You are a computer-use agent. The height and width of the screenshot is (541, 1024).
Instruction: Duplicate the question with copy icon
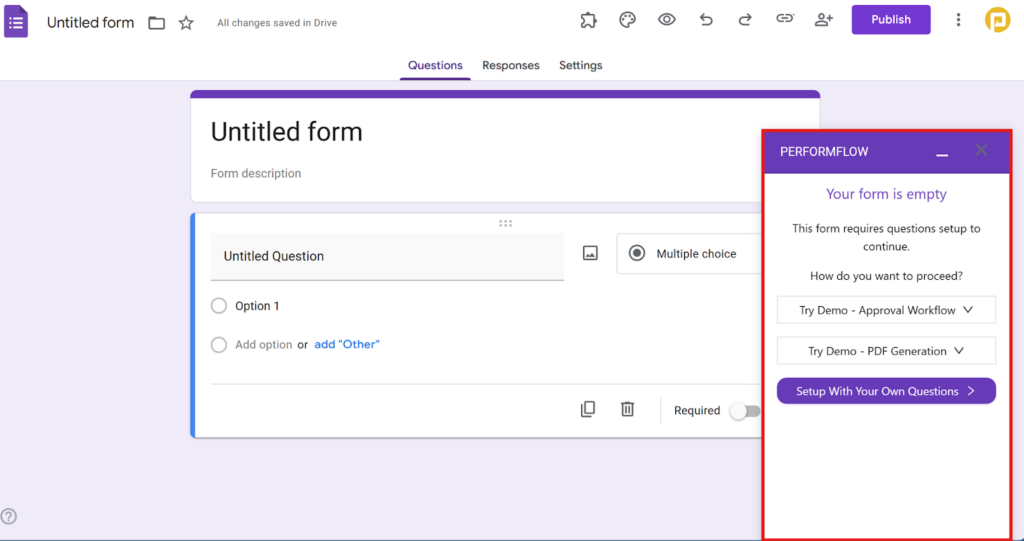588,409
